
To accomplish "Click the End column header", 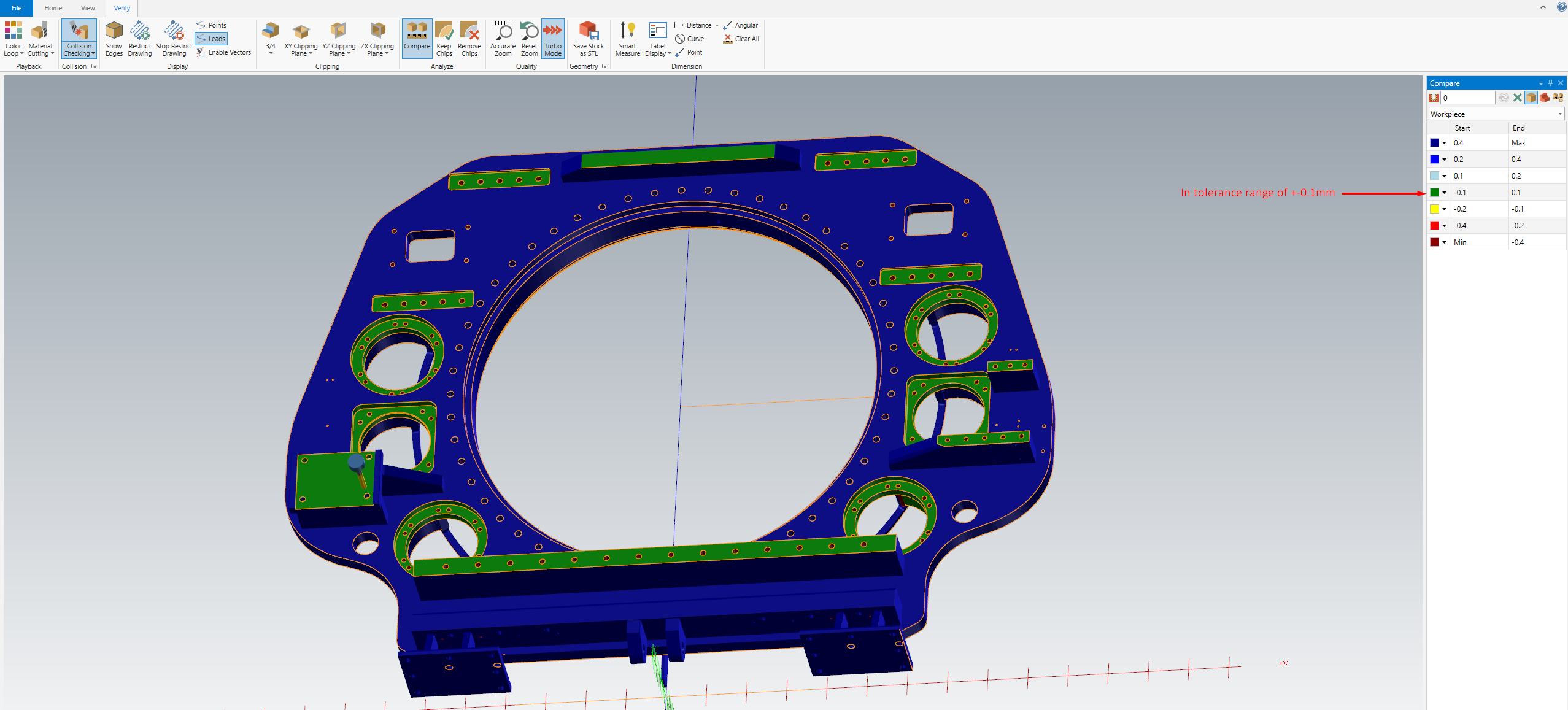I will (1537, 128).
